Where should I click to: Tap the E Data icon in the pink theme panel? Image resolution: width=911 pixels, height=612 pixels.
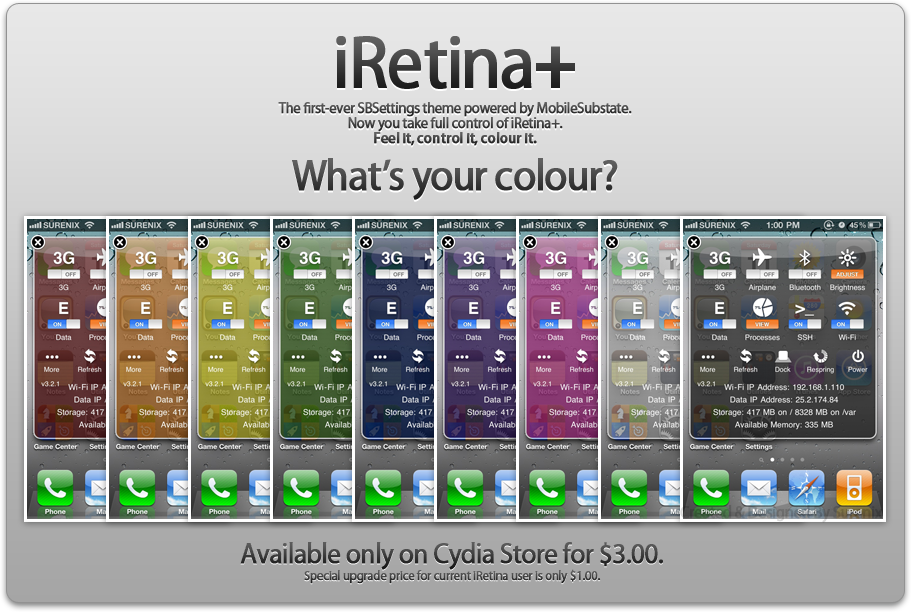(555, 308)
